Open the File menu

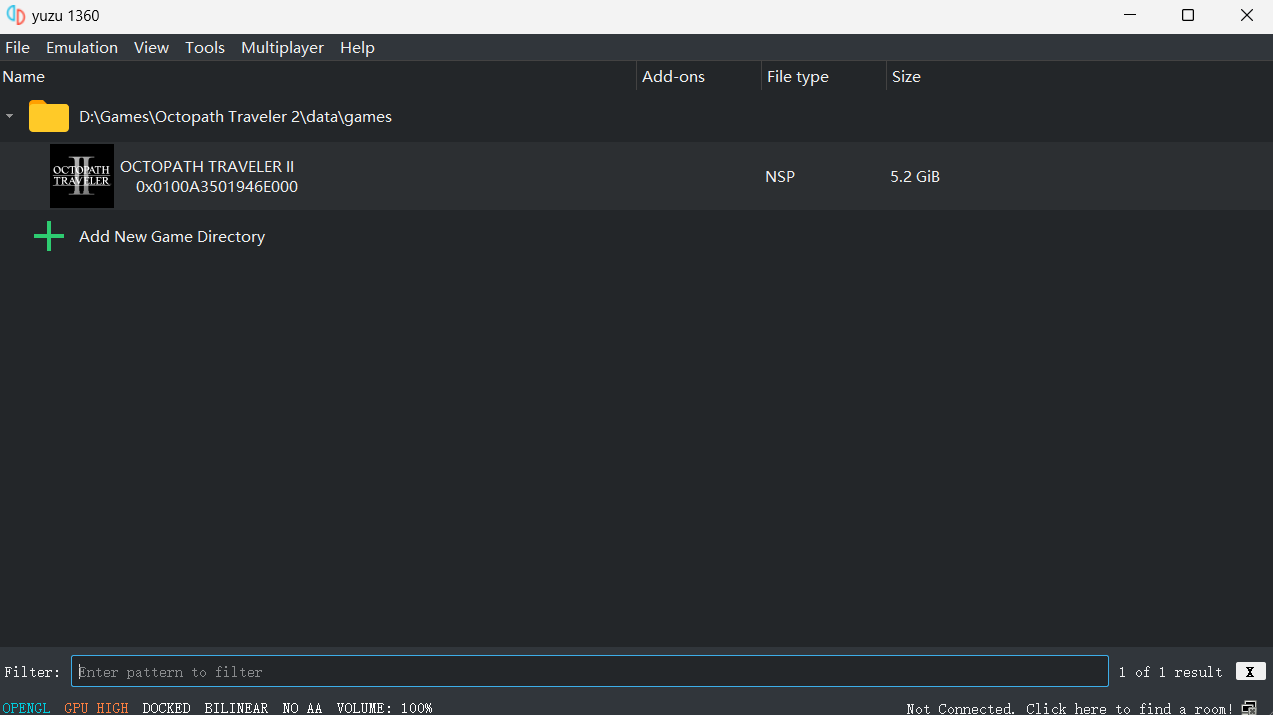[x=18, y=48]
